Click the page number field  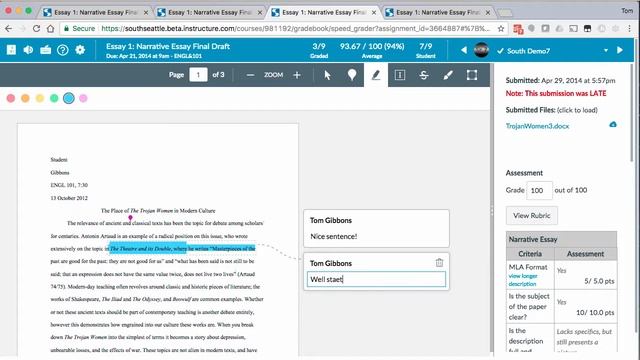click(198, 75)
